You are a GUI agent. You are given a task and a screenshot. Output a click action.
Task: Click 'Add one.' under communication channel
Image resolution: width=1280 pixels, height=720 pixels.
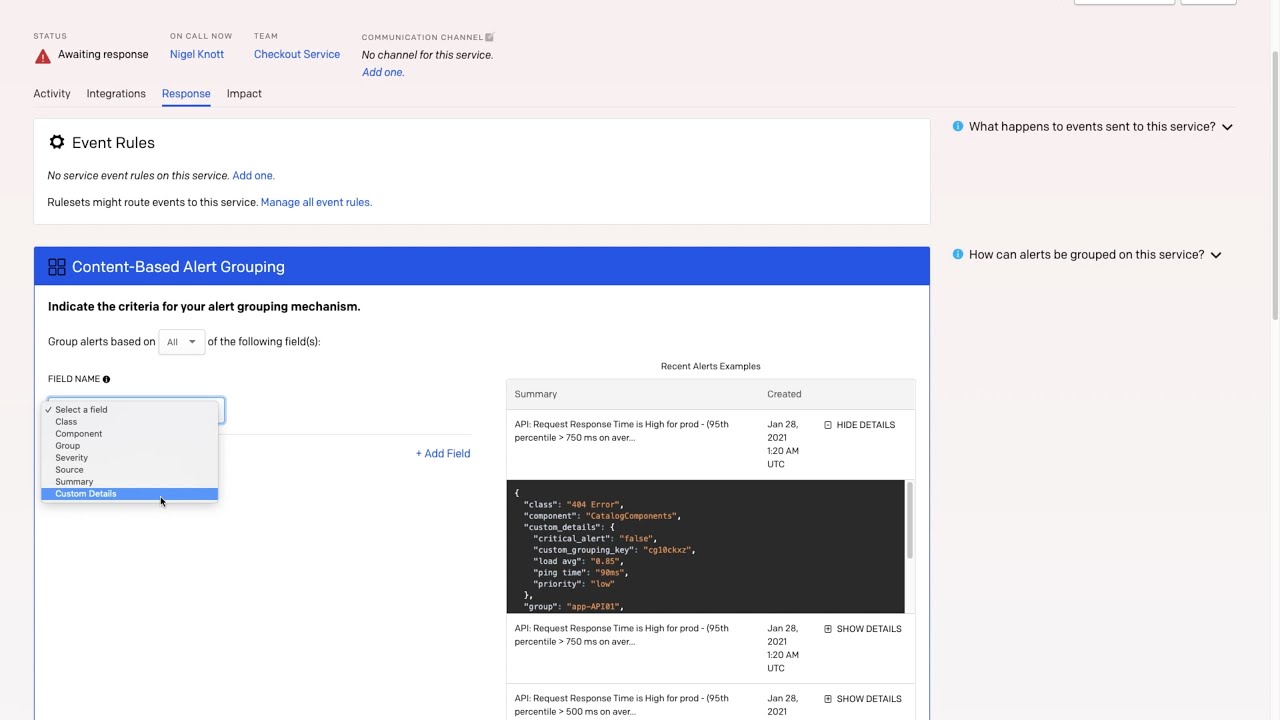point(383,73)
